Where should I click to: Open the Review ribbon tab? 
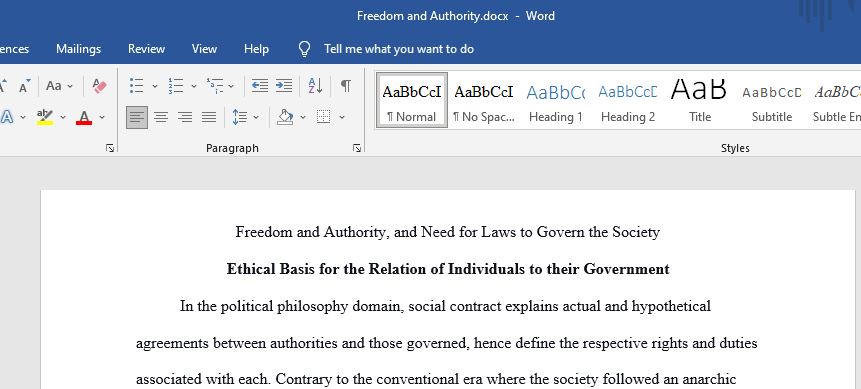(x=147, y=49)
